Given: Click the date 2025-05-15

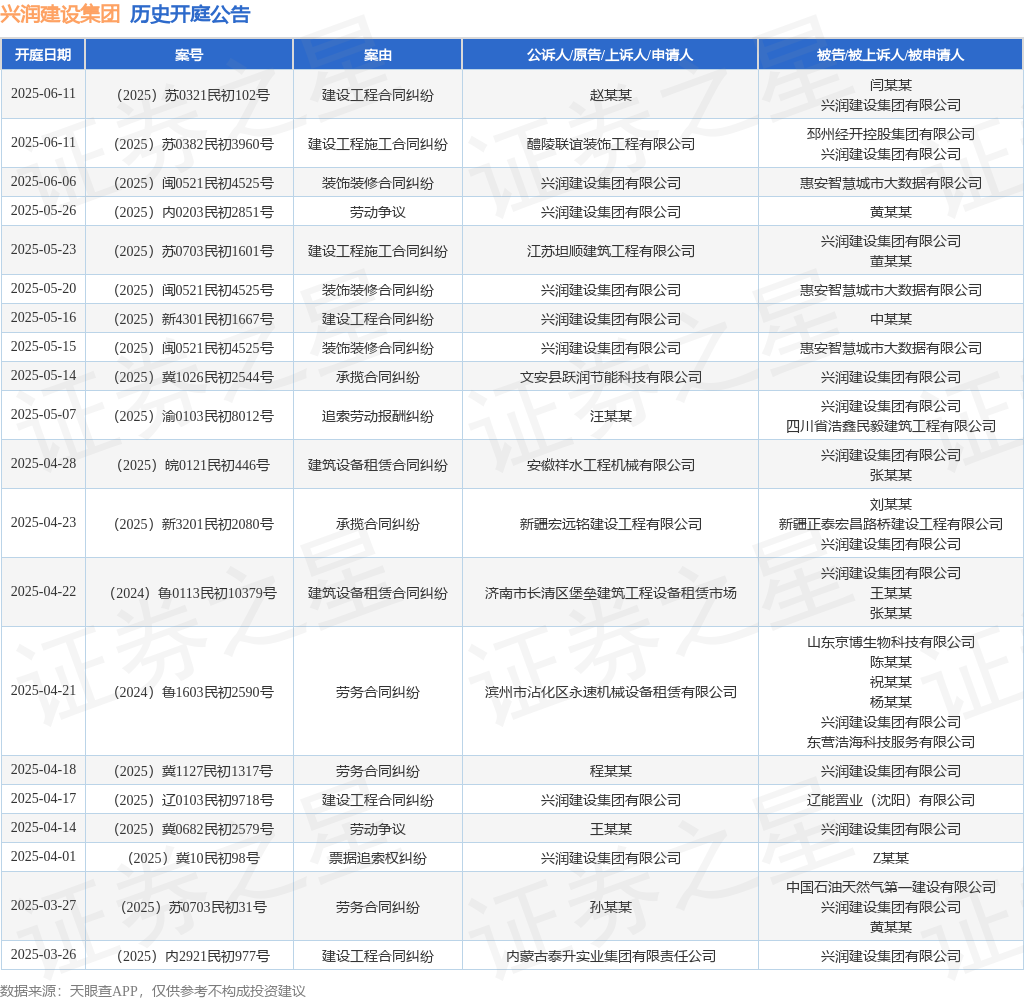Looking at the screenshot, I should pyautogui.click(x=43, y=347).
